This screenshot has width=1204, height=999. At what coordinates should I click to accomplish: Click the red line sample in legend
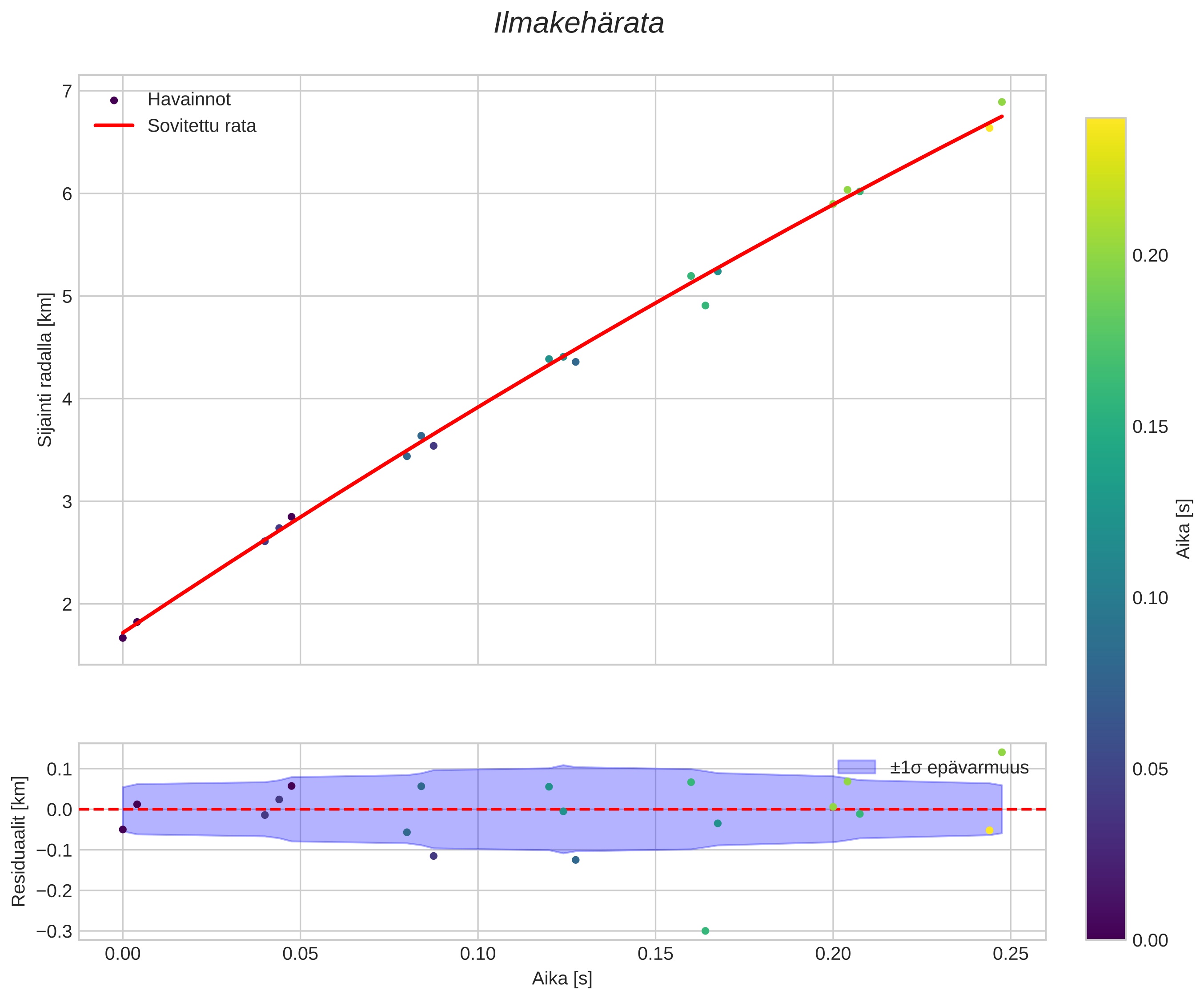[114, 125]
